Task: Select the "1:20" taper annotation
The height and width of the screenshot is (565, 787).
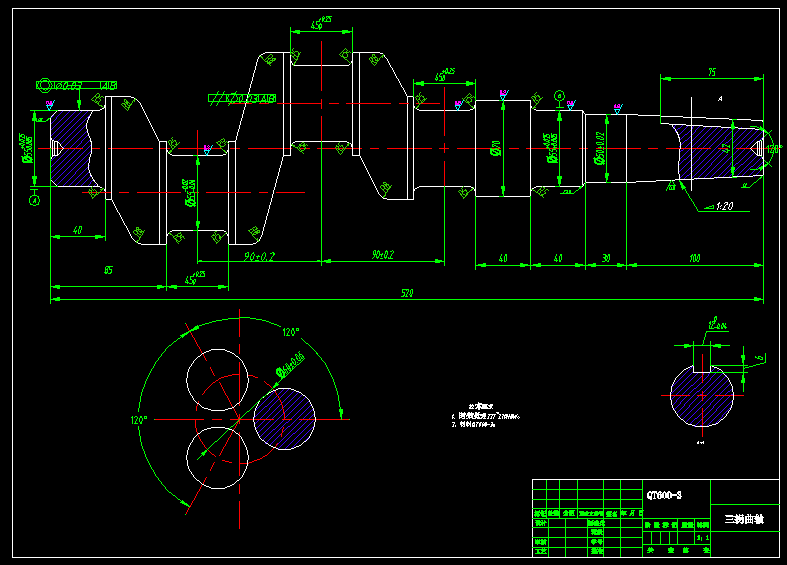Action: click(x=724, y=206)
